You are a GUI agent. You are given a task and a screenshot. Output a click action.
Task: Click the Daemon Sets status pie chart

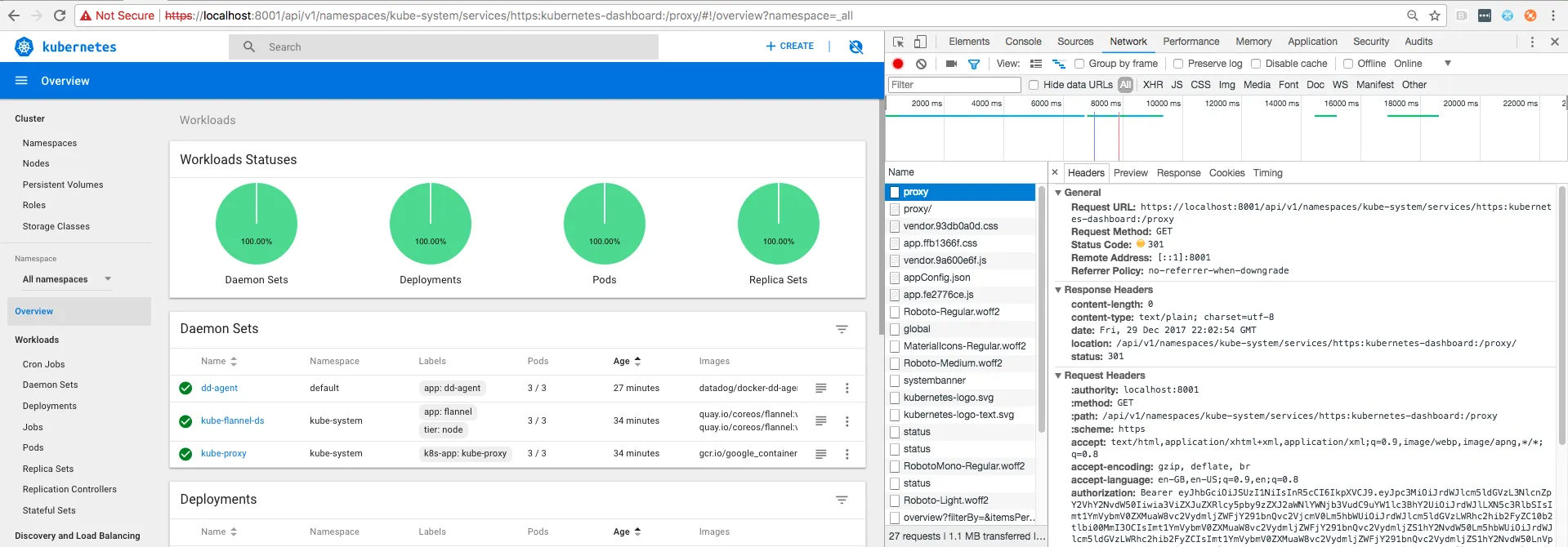[x=257, y=224]
